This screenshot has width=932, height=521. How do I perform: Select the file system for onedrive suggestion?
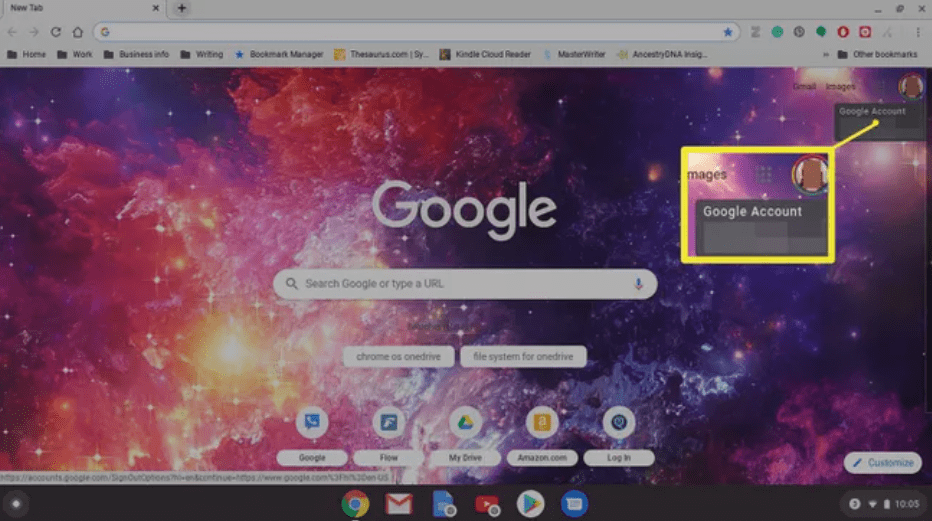pos(523,356)
